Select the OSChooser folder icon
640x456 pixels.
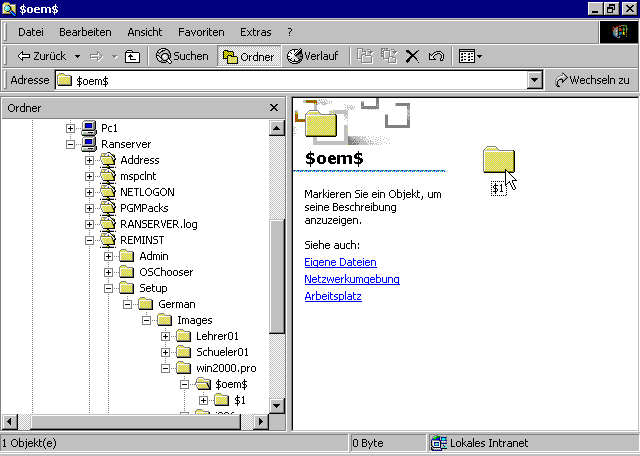pos(127,272)
